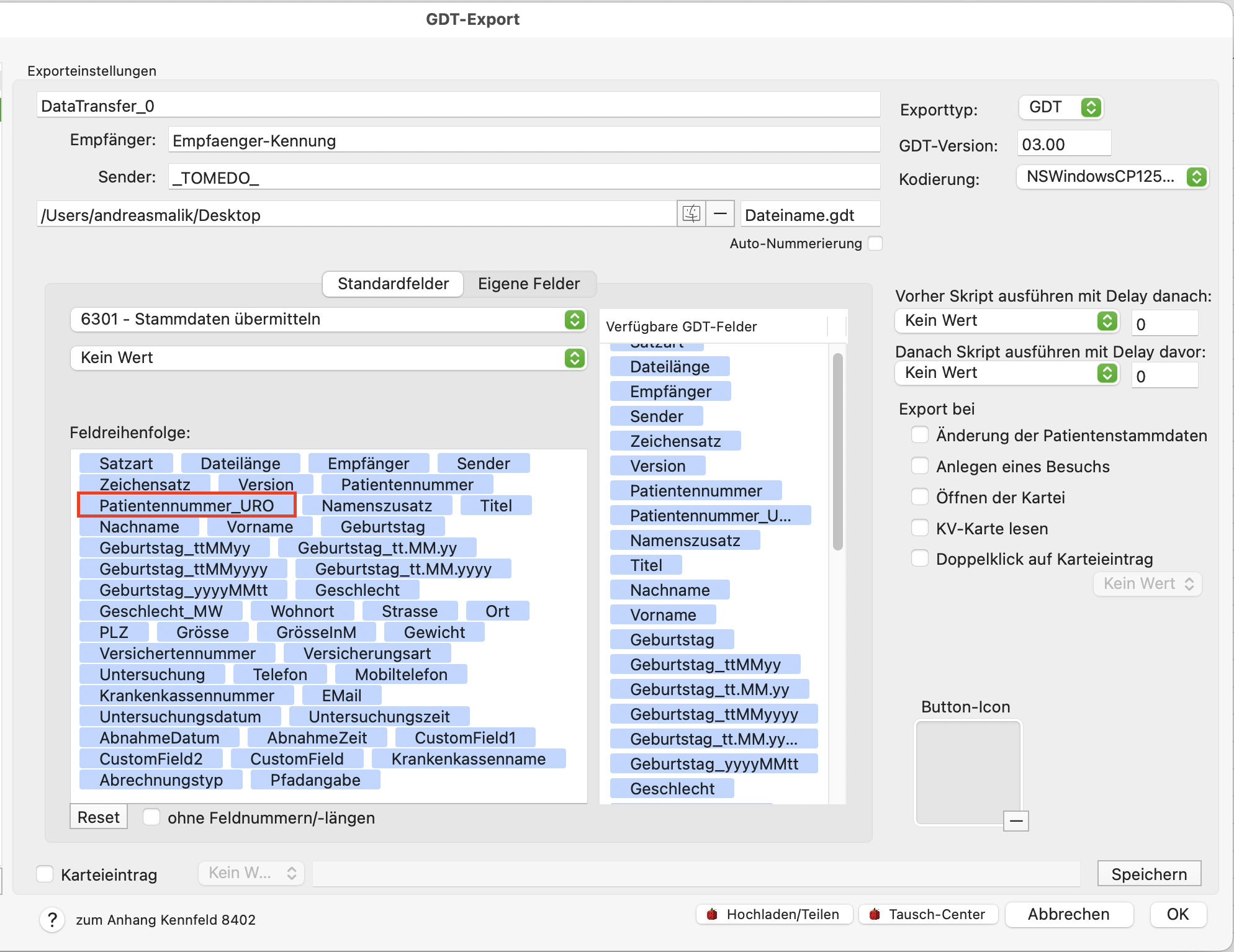Click the Reset button
1234x952 pixels.
pyautogui.click(x=99, y=817)
